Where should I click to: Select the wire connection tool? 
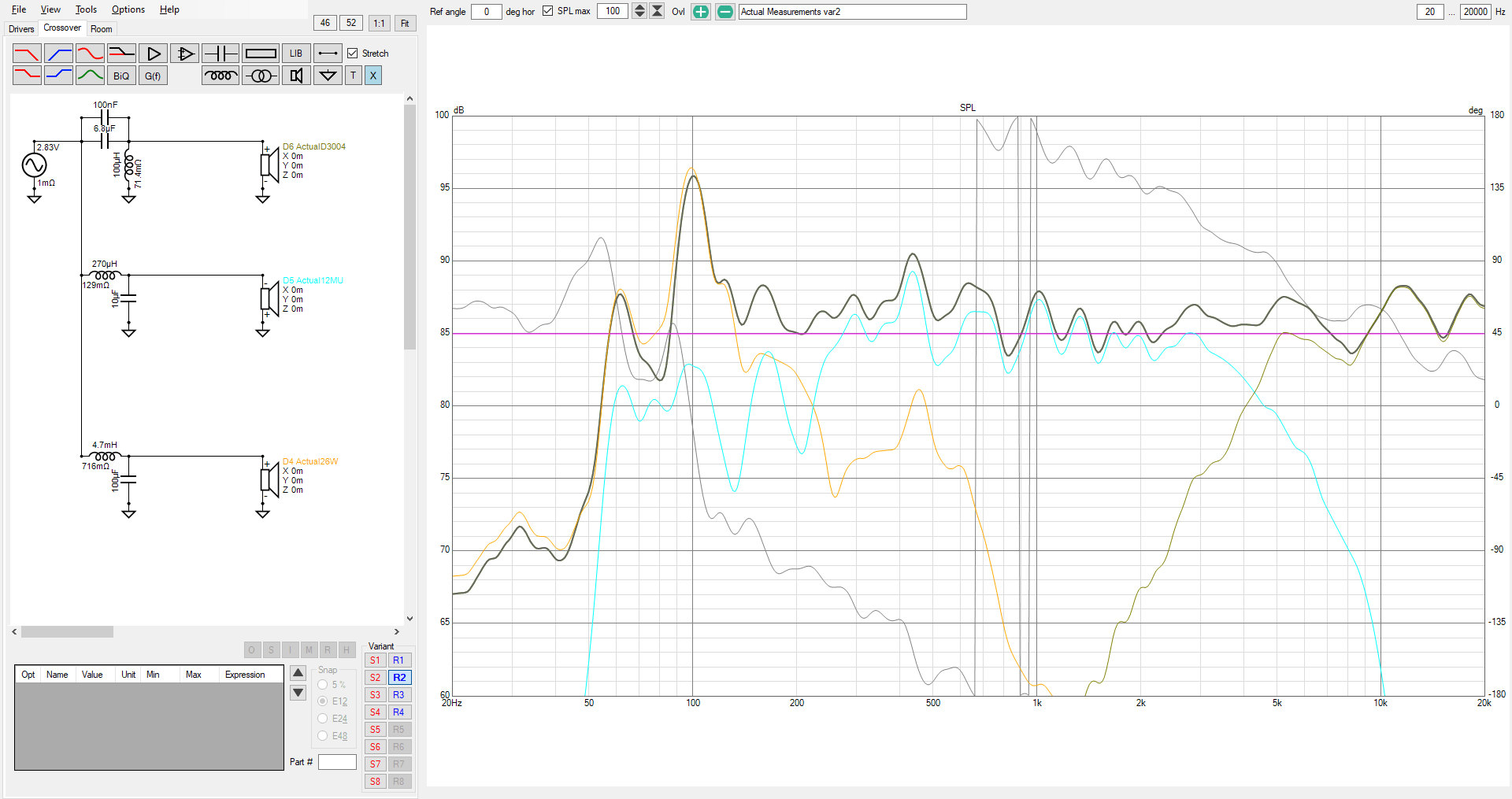[x=328, y=54]
